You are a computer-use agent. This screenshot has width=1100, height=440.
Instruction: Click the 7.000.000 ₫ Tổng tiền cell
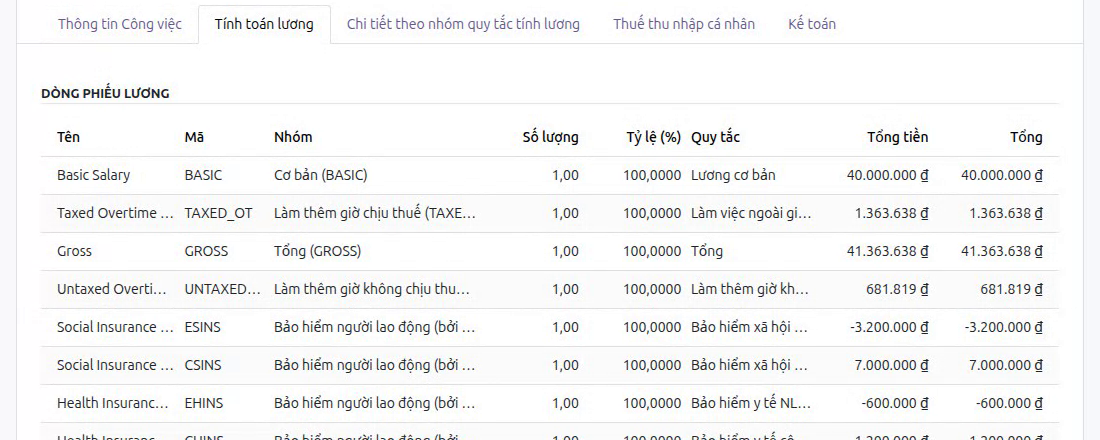[x=892, y=365]
